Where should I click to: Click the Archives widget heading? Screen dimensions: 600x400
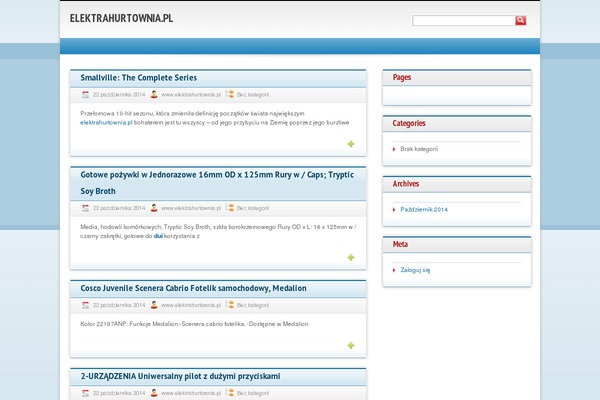click(x=406, y=184)
